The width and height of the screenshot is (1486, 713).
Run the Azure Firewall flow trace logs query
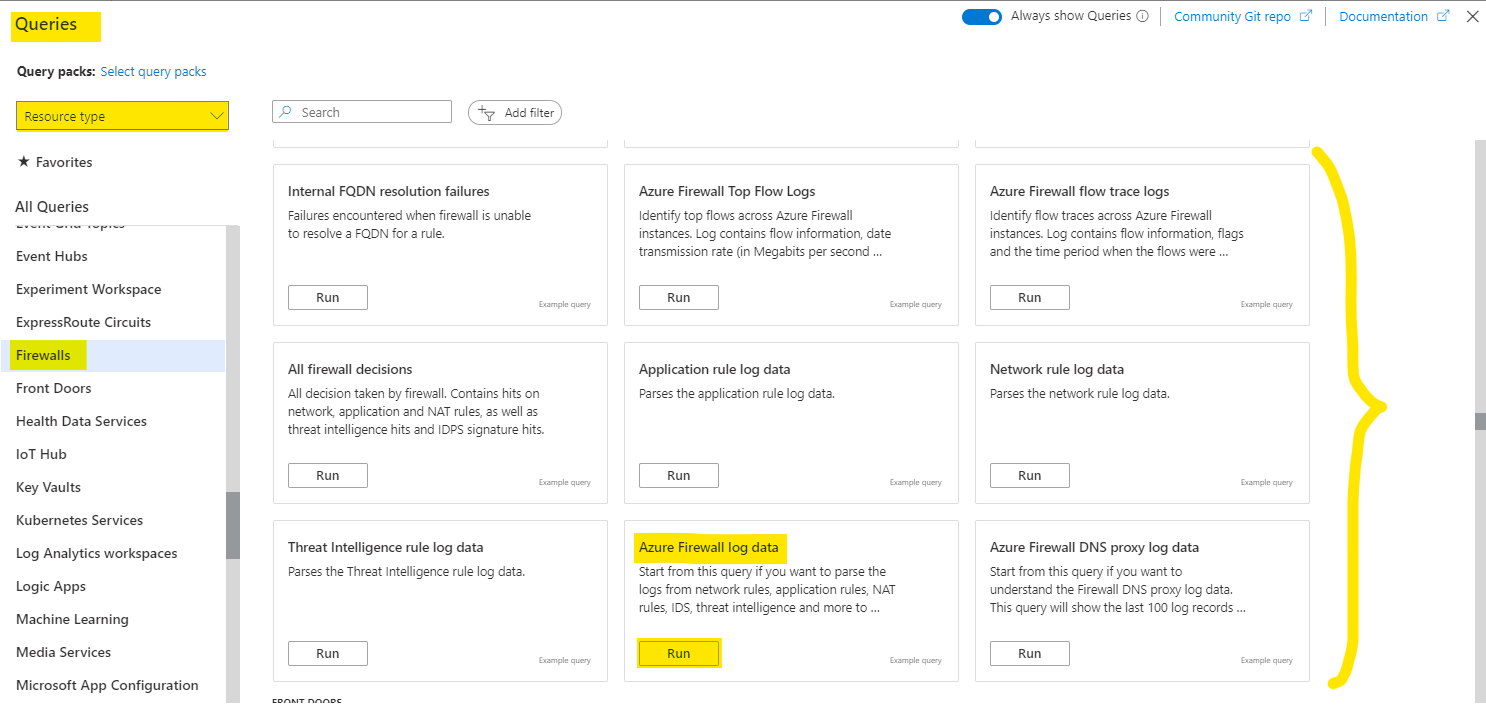pos(1030,297)
